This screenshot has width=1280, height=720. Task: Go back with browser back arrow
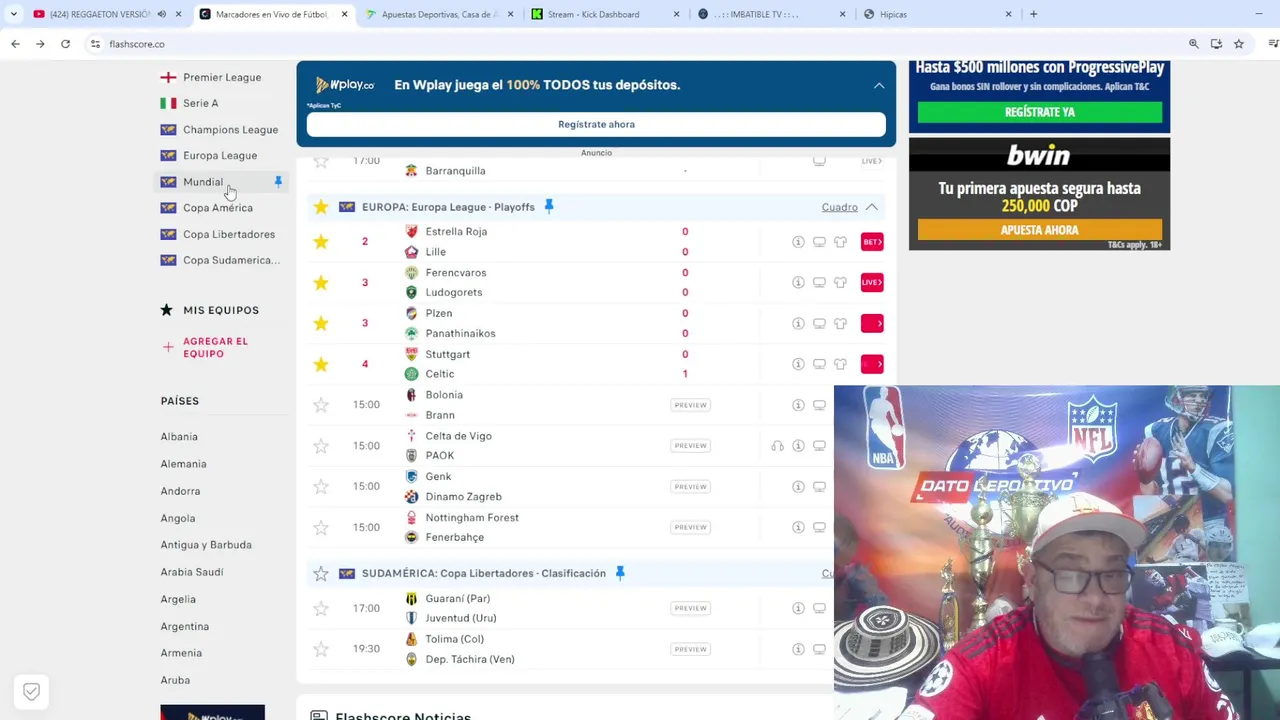pos(15,44)
